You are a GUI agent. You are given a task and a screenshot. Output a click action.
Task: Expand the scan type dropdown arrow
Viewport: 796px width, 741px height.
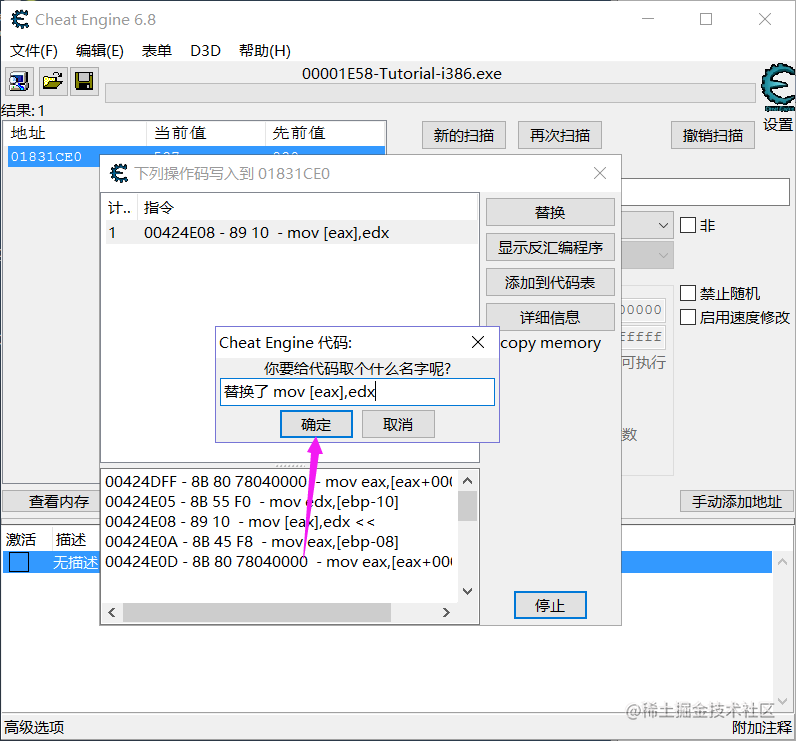pos(662,225)
